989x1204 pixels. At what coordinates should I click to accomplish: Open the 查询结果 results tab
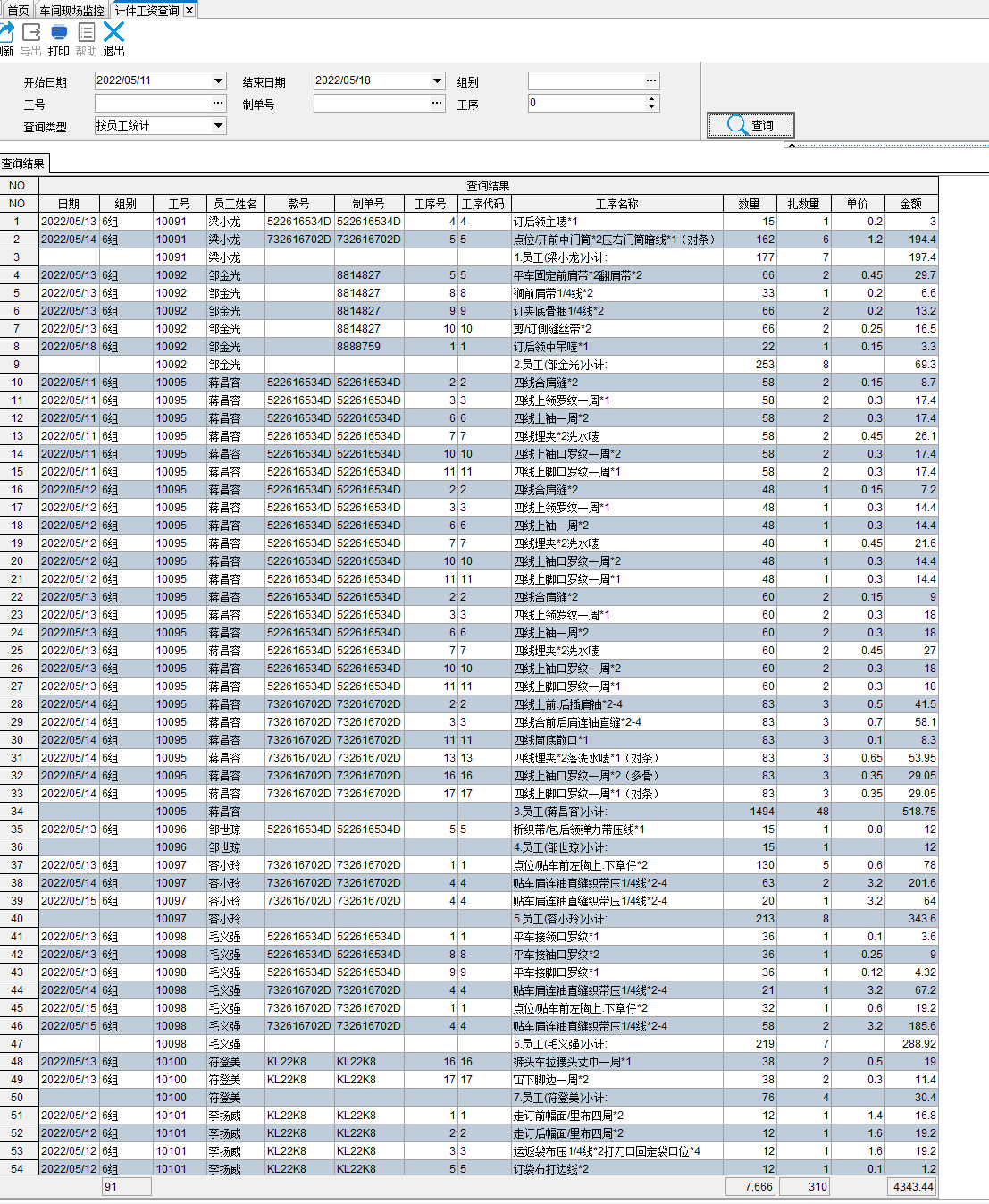pyautogui.click(x=23, y=164)
